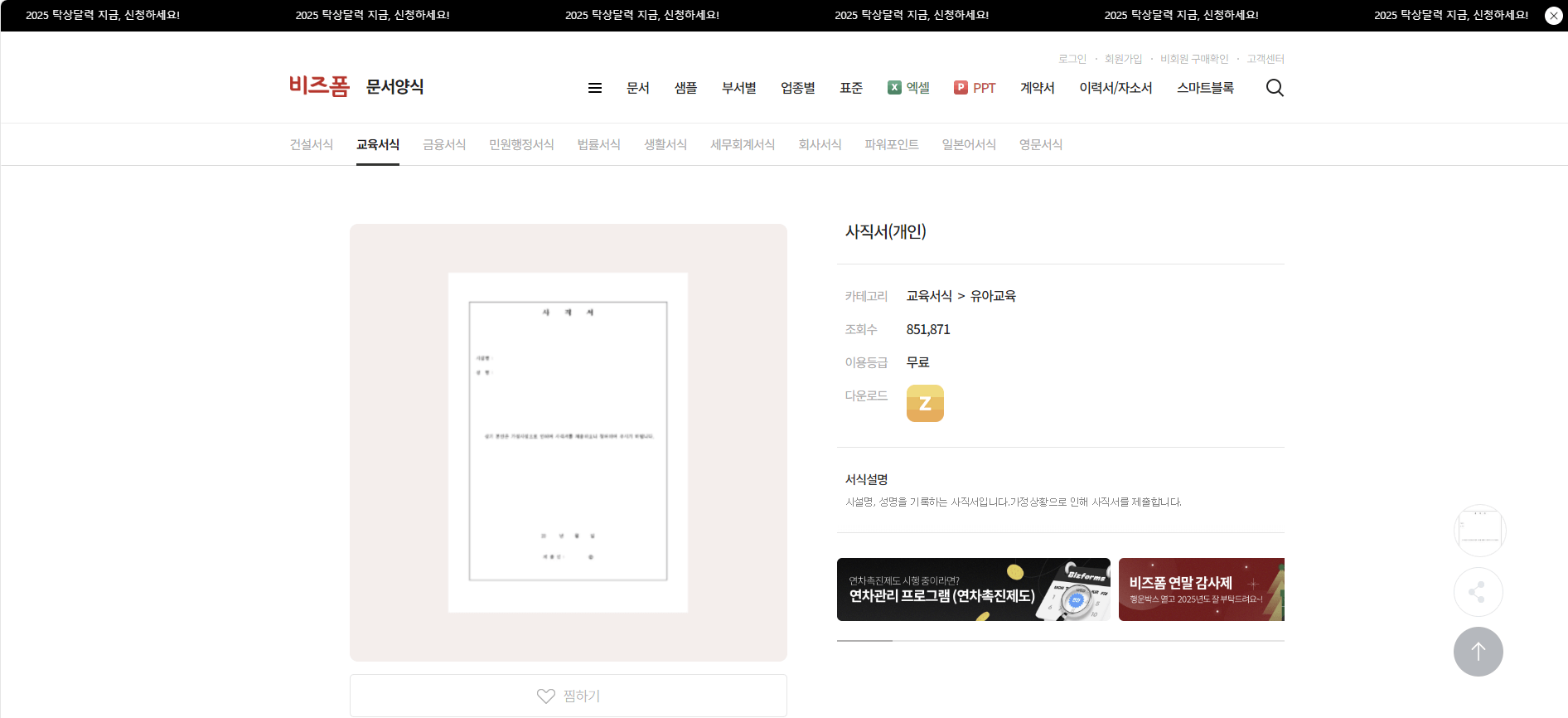Screen dimensions: 1568x718
Task: Open the recently viewed document thumbnail
Action: click(x=1479, y=531)
